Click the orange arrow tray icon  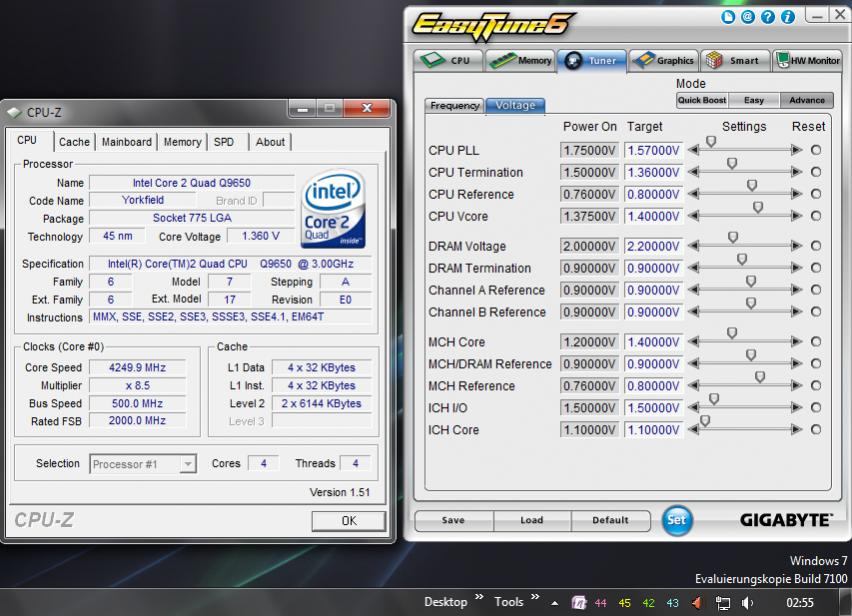pyautogui.click(x=697, y=602)
